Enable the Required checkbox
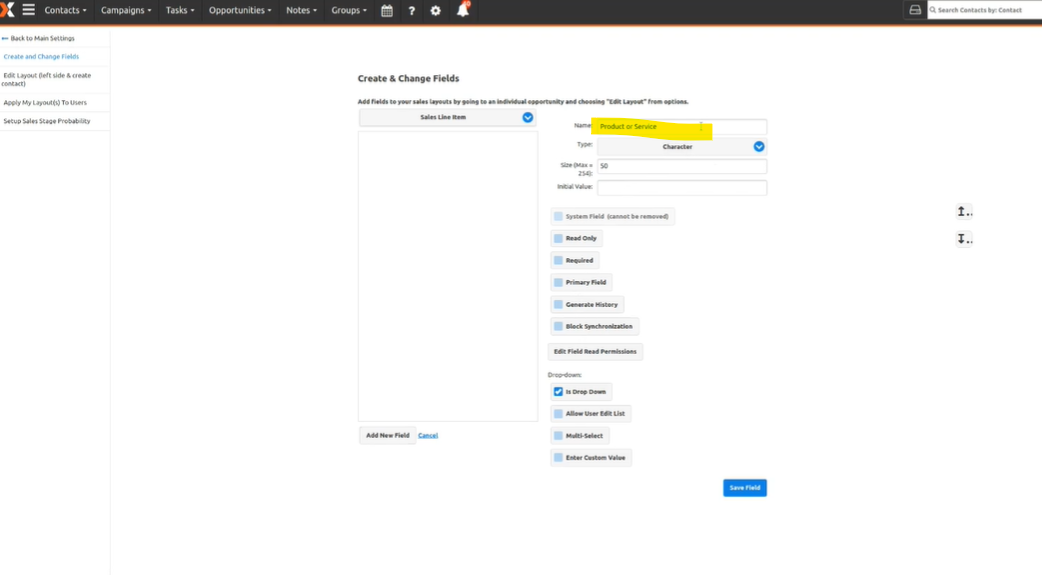This screenshot has height=575, width=1042. click(x=558, y=260)
